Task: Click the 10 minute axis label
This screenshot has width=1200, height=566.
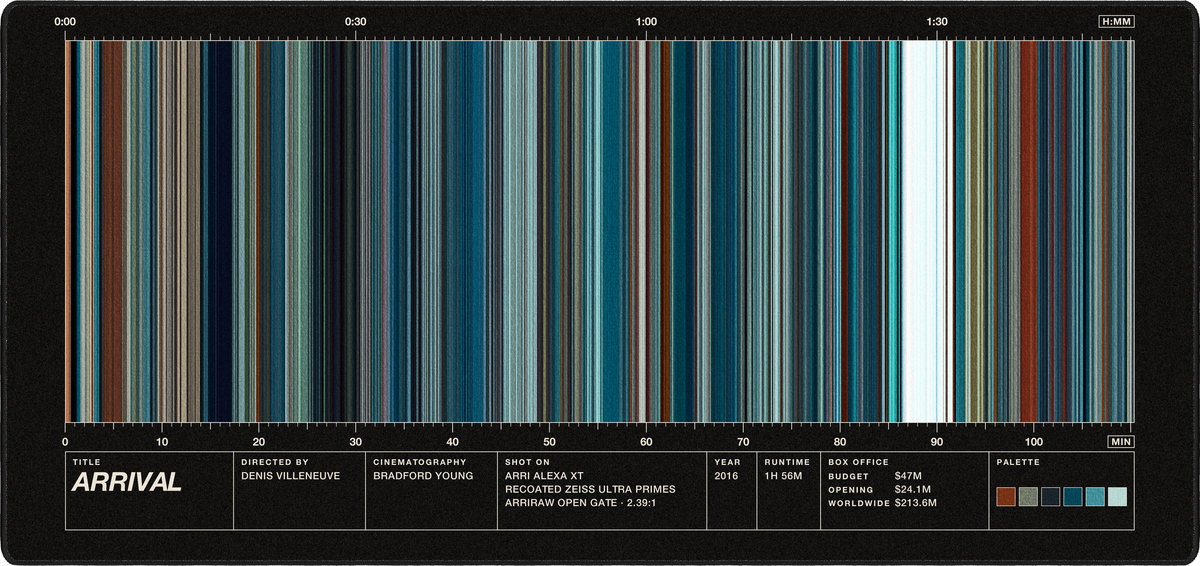Action: [x=162, y=441]
